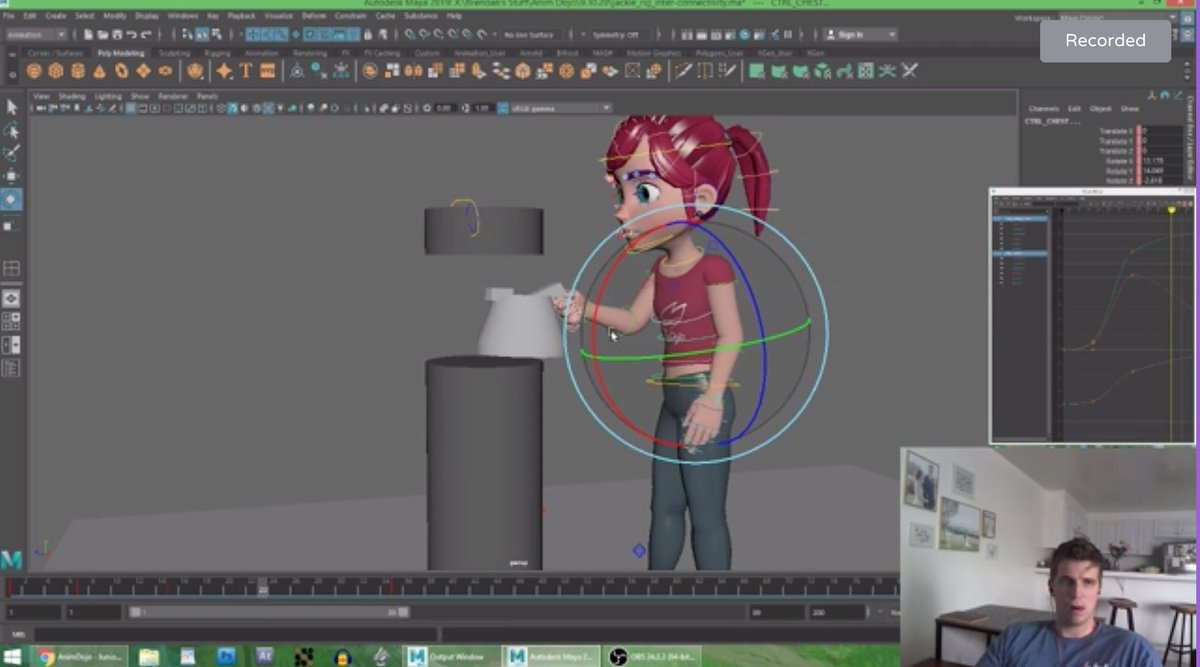Click the Redo arrow icon
This screenshot has height=667, width=1200.
(x=146, y=35)
